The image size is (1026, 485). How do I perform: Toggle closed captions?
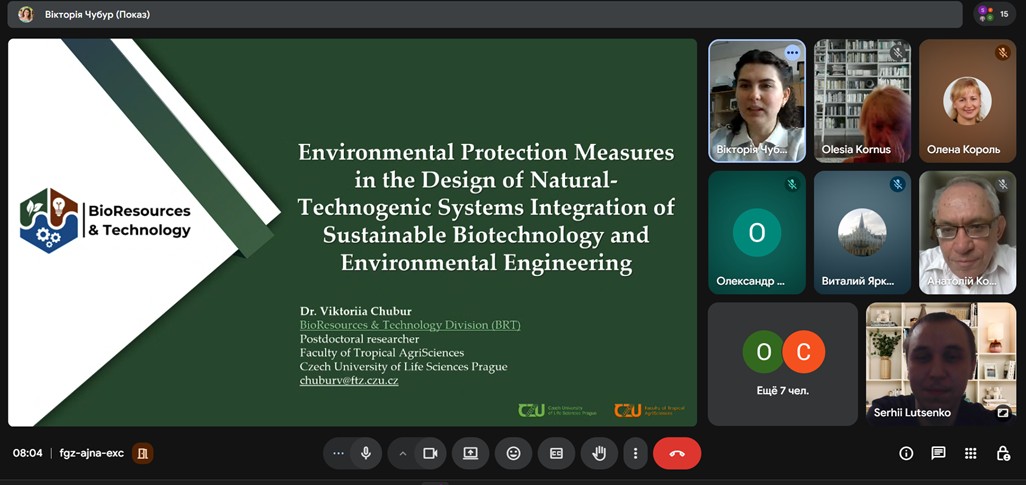pos(556,453)
